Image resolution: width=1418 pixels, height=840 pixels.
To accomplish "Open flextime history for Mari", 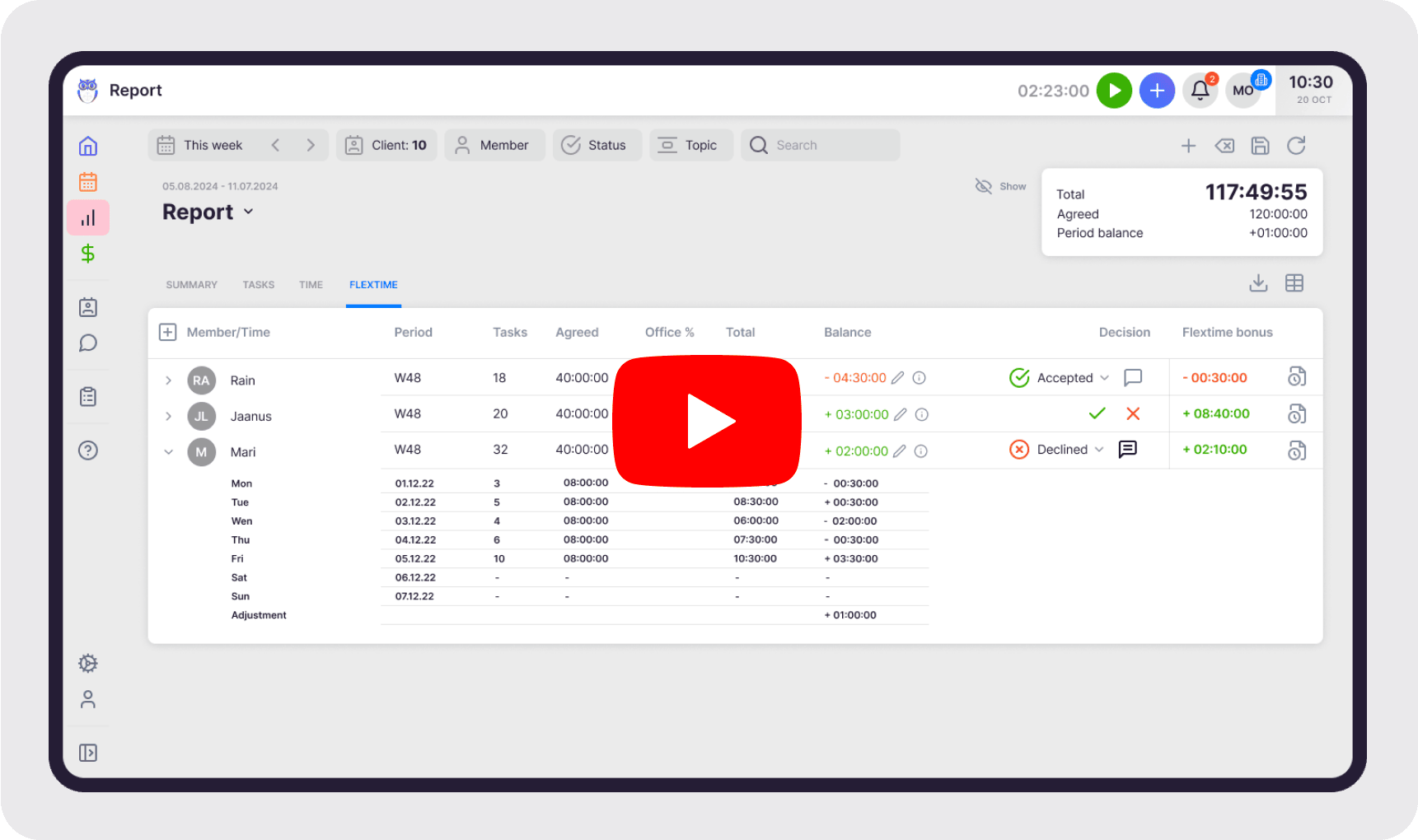I will 1297,450.
